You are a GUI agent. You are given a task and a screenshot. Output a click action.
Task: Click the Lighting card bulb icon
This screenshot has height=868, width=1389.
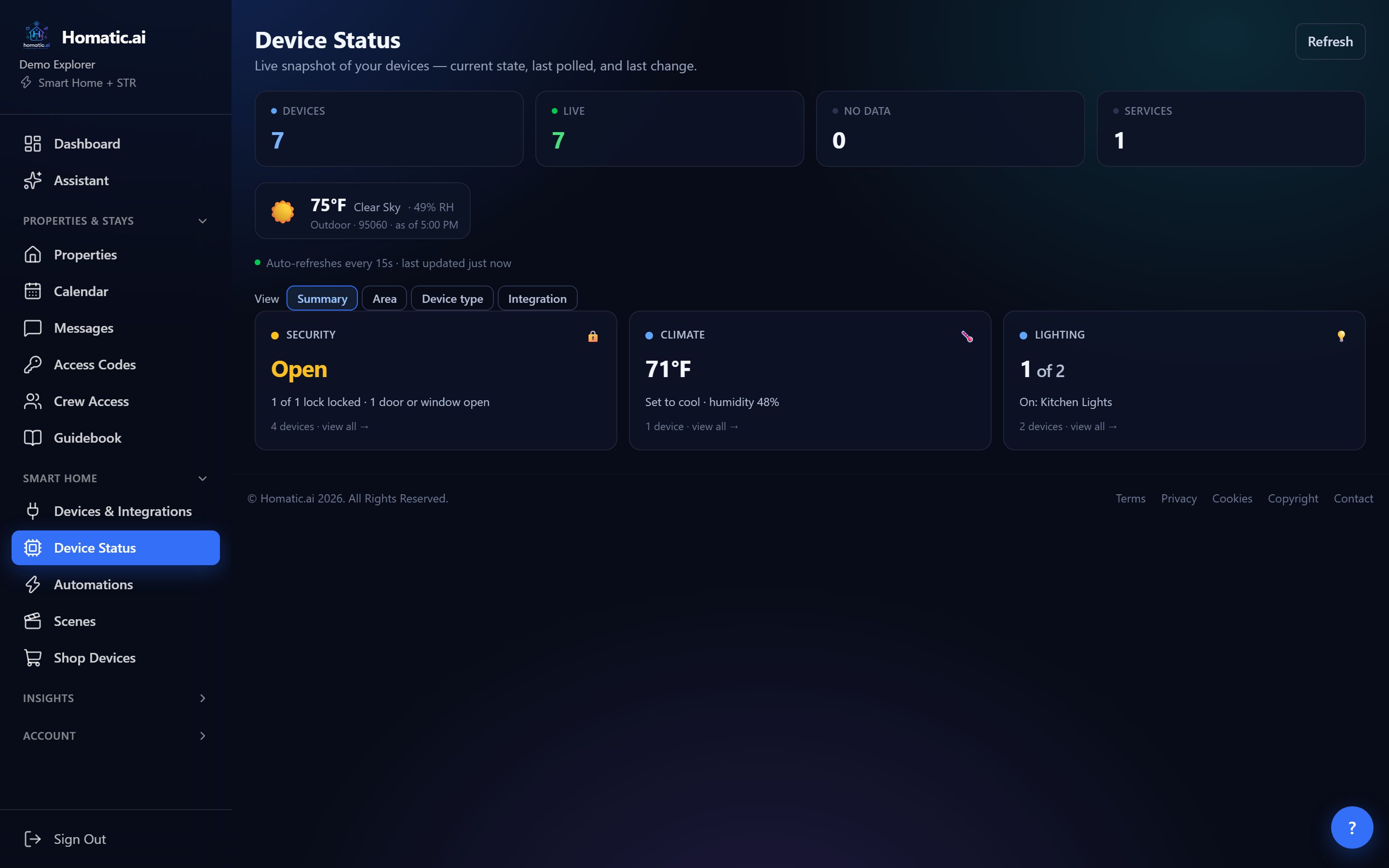click(1341, 337)
